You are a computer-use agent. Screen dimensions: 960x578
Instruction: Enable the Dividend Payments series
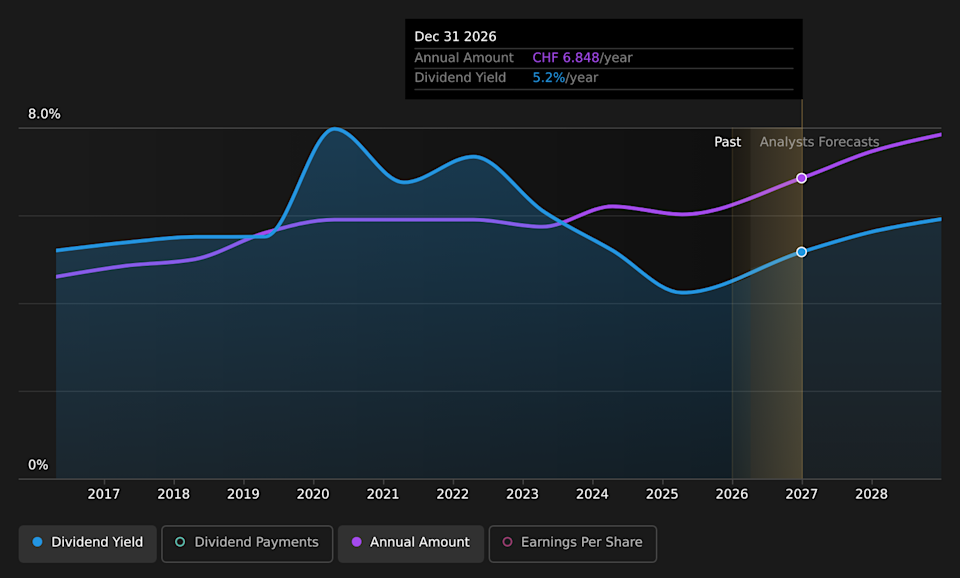[x=247, y=542]
